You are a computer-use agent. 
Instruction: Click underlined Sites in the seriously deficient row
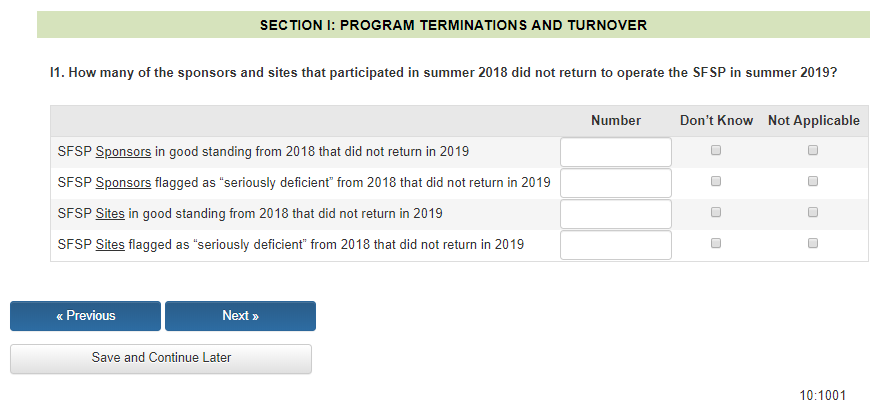110,244
